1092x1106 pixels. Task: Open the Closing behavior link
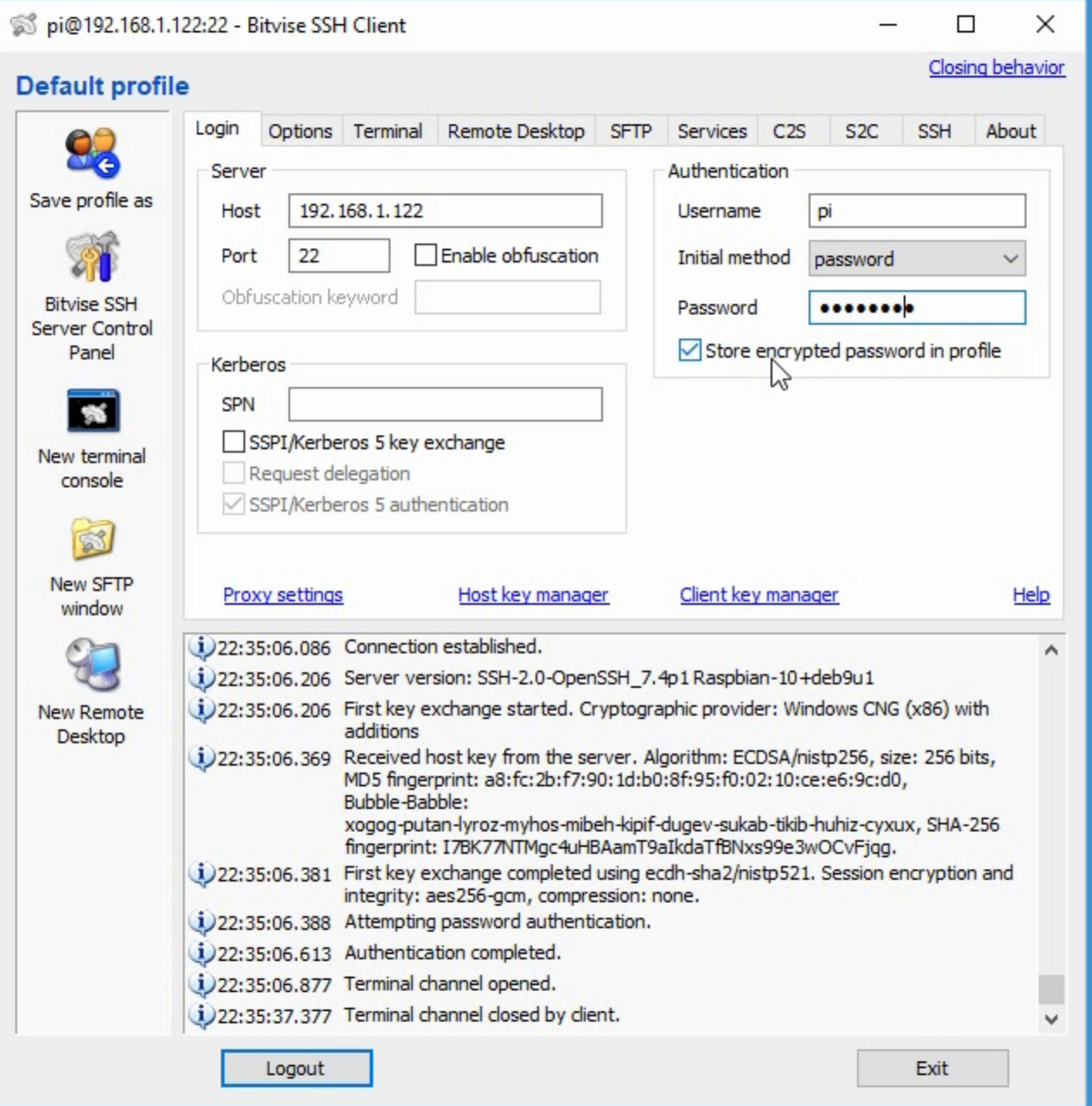996,67
